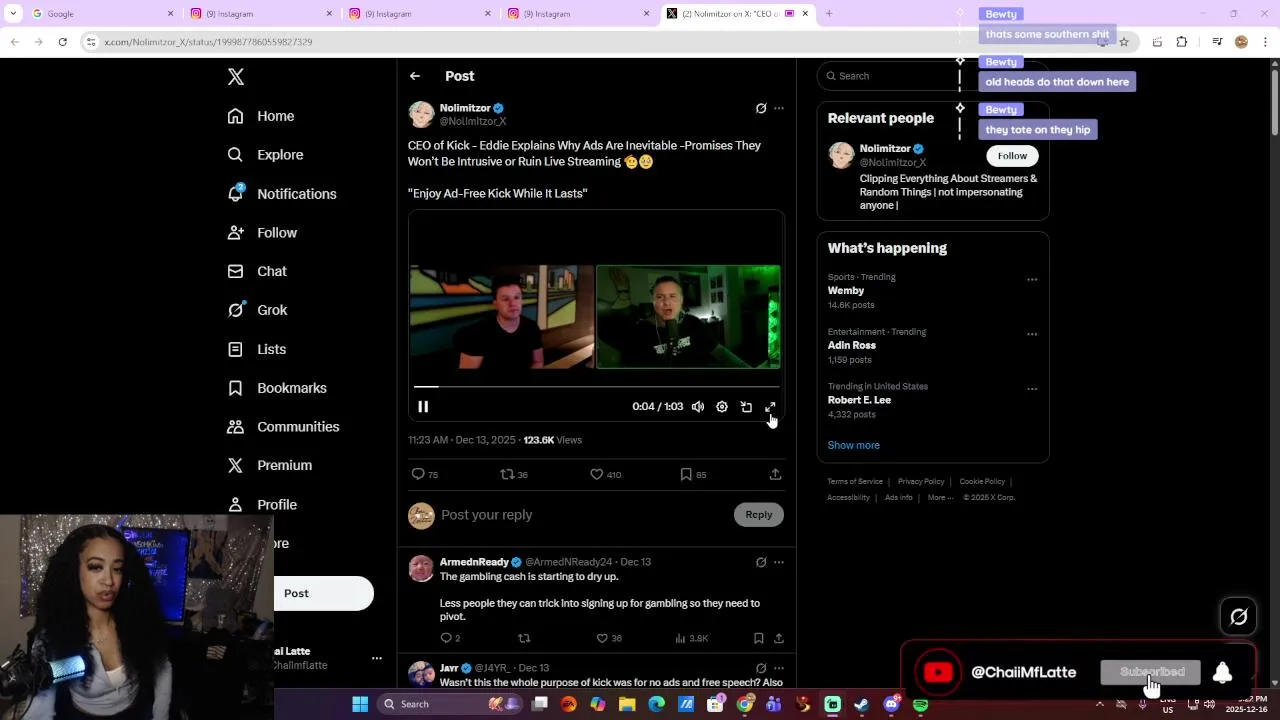
Task: Bookmark the post with 85 bookmarks
Action: click(x=693, y=474)
